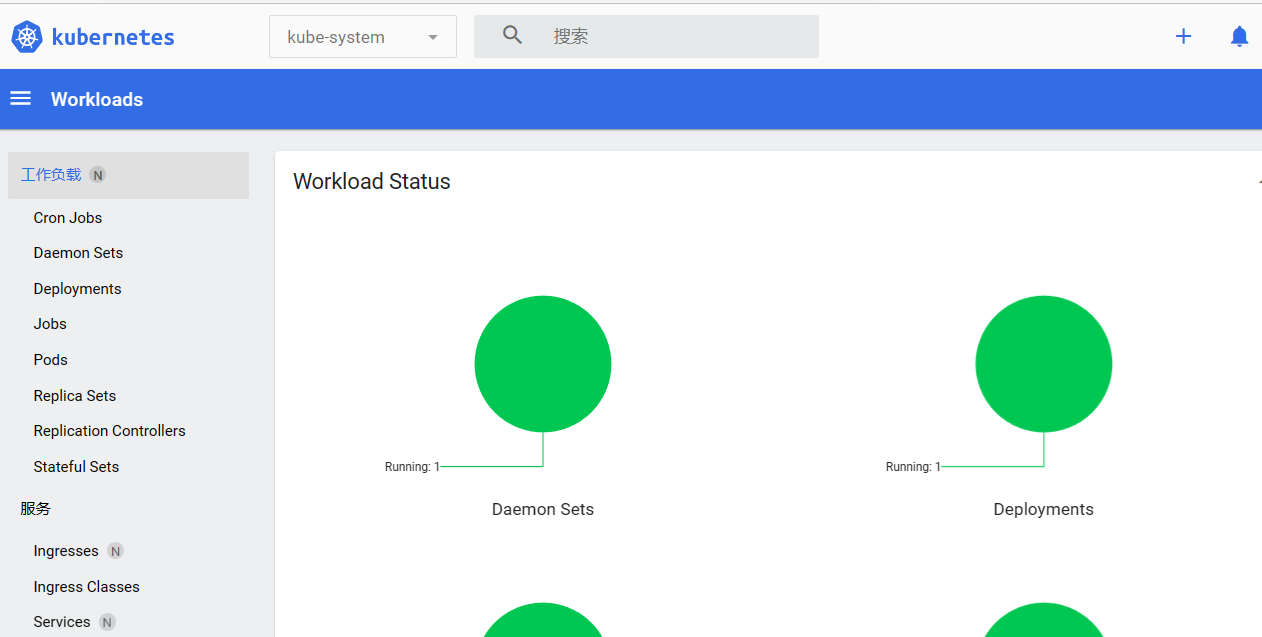The image size is (1262, 637).
Task: Open the kubernetes home link text
Action: [113, 37]
